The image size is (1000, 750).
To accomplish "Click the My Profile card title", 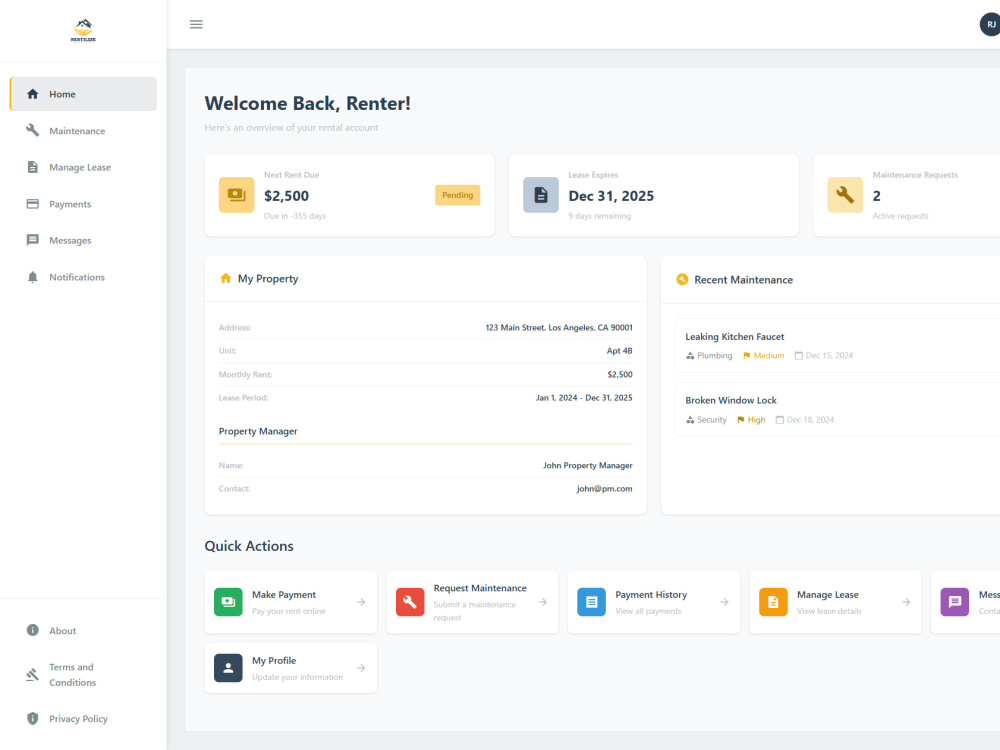I will [274, 661].
